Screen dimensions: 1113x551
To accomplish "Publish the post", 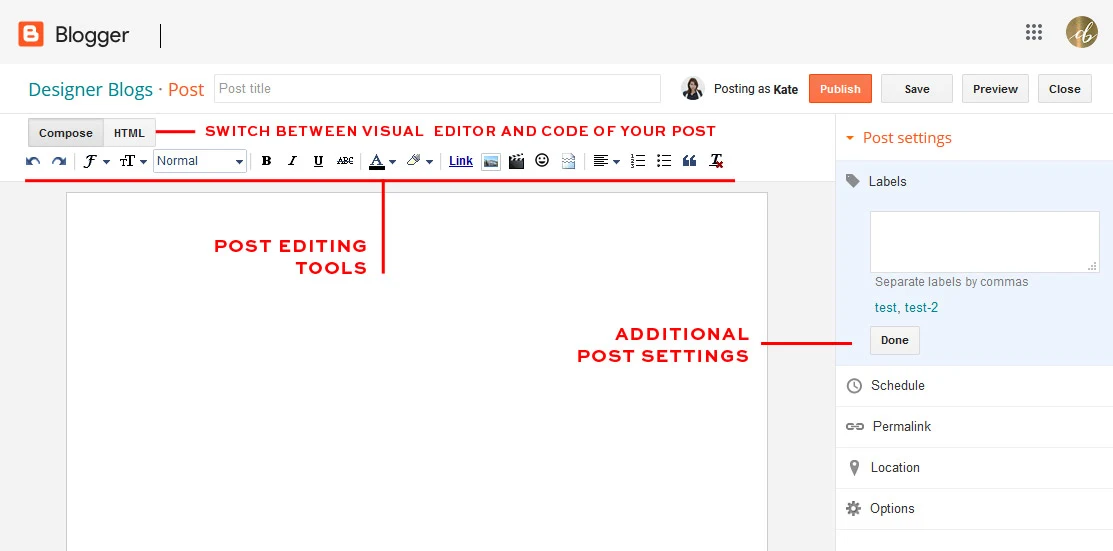I will click(x=840, y=89).
